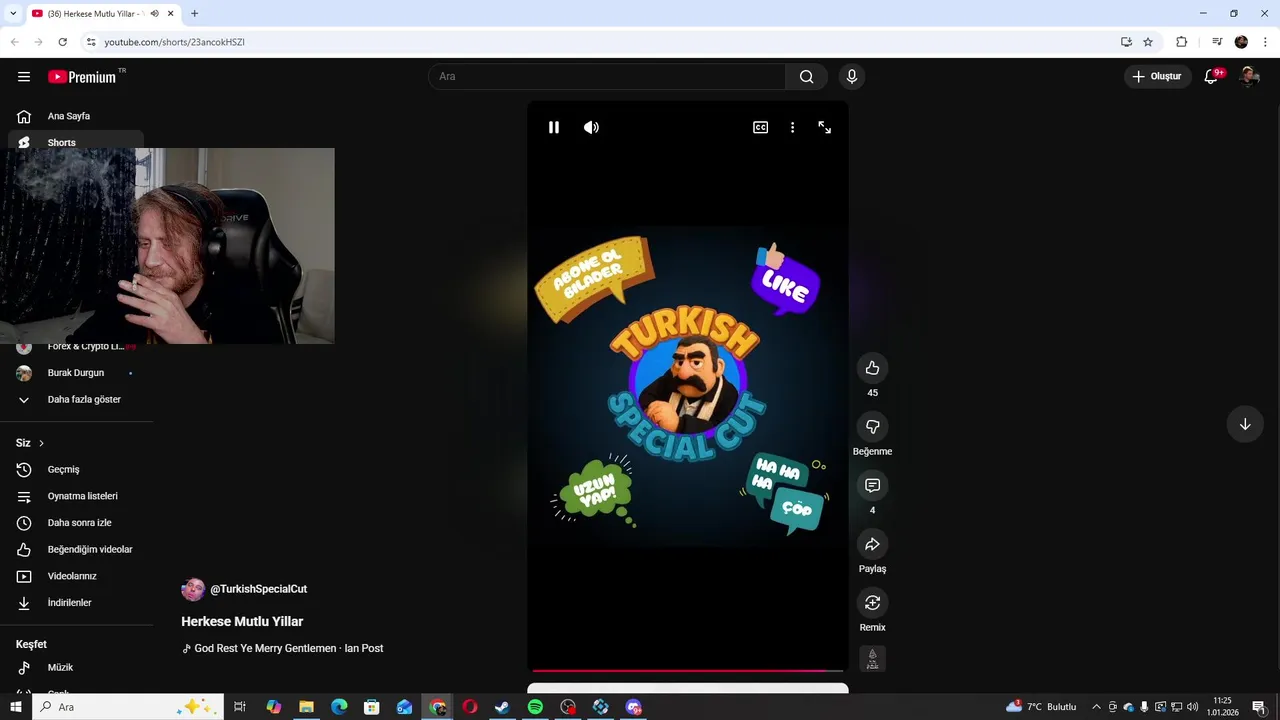Expand the Short to fullscreen
The height and width of the screenshot is (720, 1280).
(x=825, y=127)
